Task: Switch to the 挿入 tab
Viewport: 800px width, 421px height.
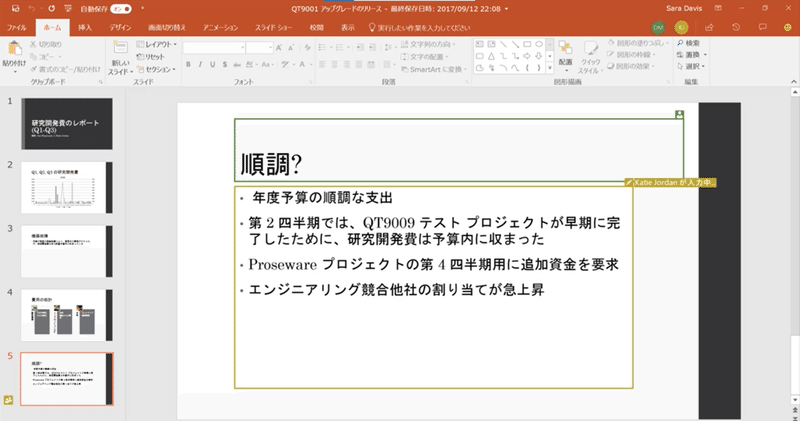Action: point(85,28)
